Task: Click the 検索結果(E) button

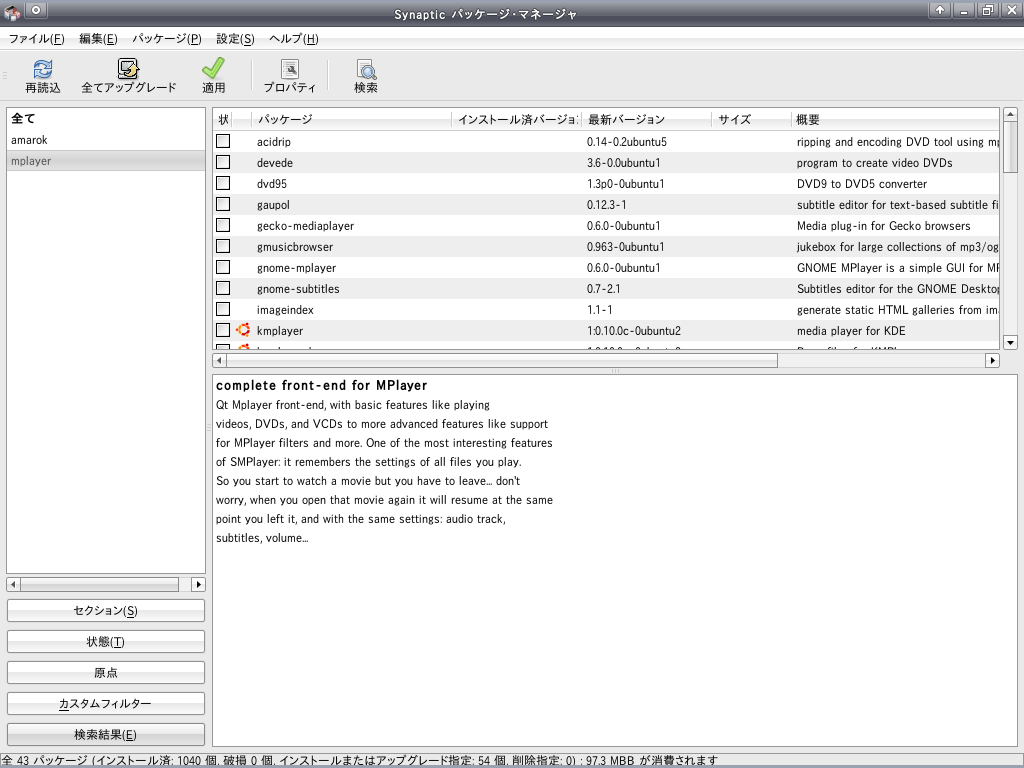Action: 106,735
